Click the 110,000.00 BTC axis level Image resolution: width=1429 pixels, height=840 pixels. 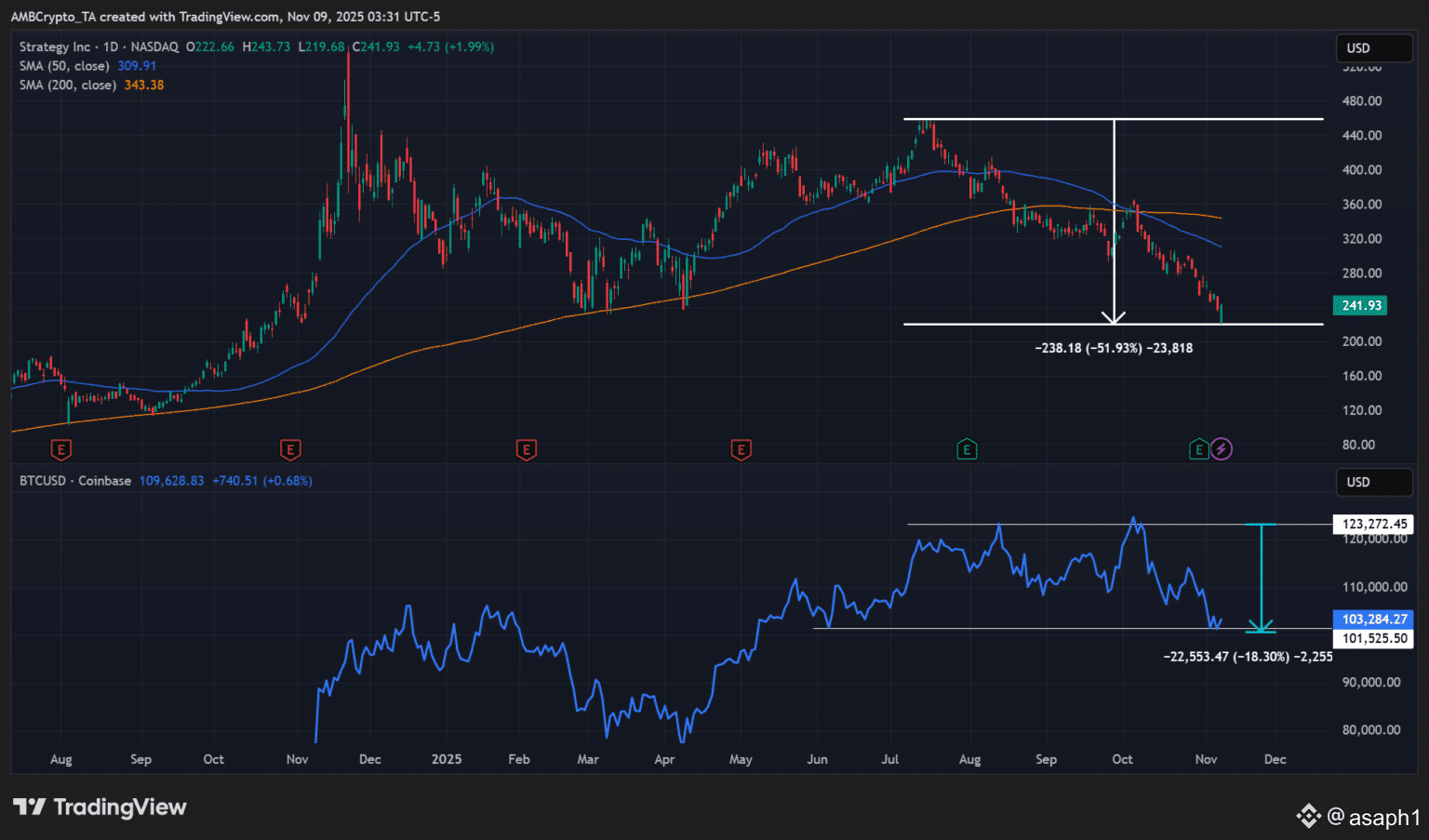coord(1374,587)
